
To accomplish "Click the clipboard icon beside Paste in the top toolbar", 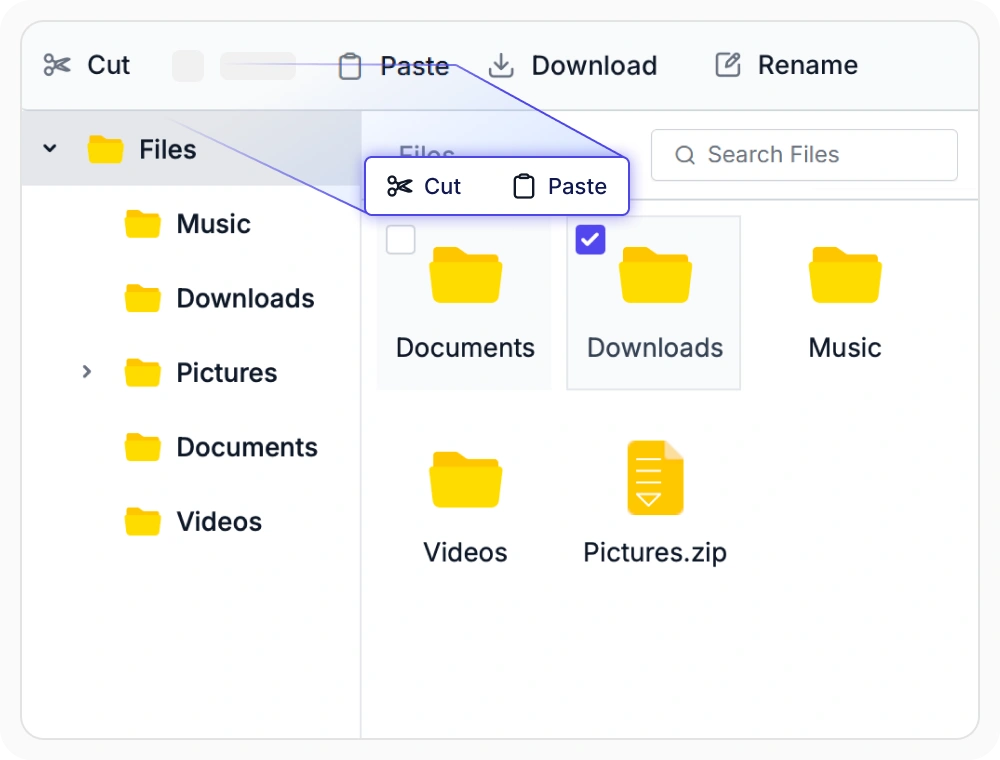I will (349, 66).
